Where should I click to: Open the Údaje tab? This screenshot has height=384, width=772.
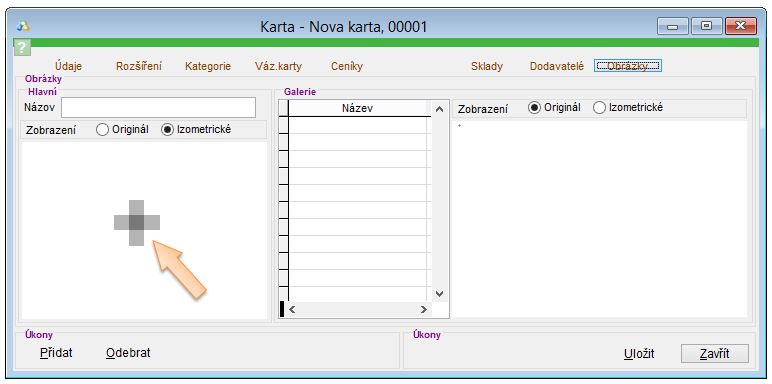[x=68, y=66]
